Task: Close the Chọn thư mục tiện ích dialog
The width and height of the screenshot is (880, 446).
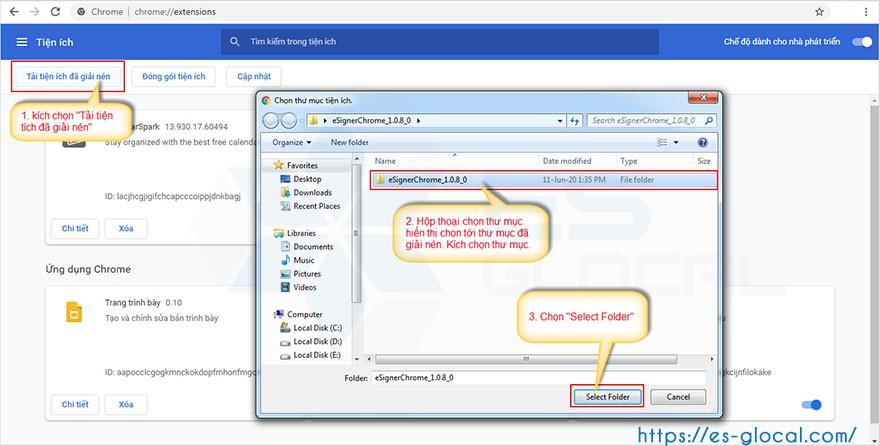Action: 703,98
